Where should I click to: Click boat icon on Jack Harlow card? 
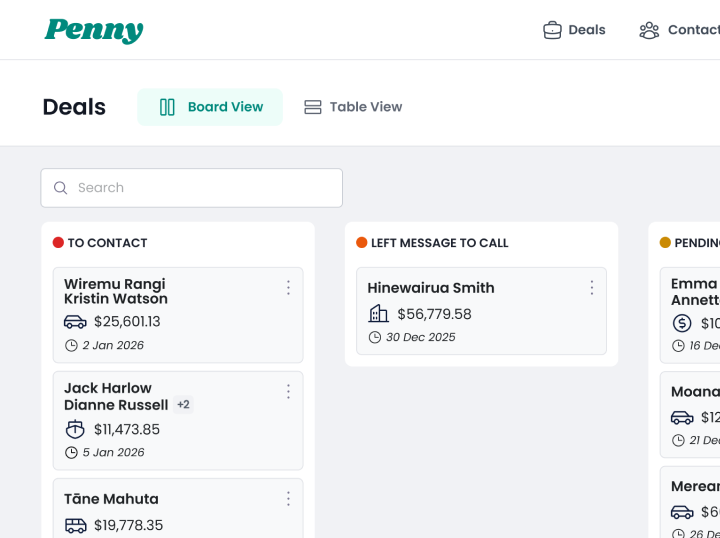pyautogui.click(x=75, y=429)
